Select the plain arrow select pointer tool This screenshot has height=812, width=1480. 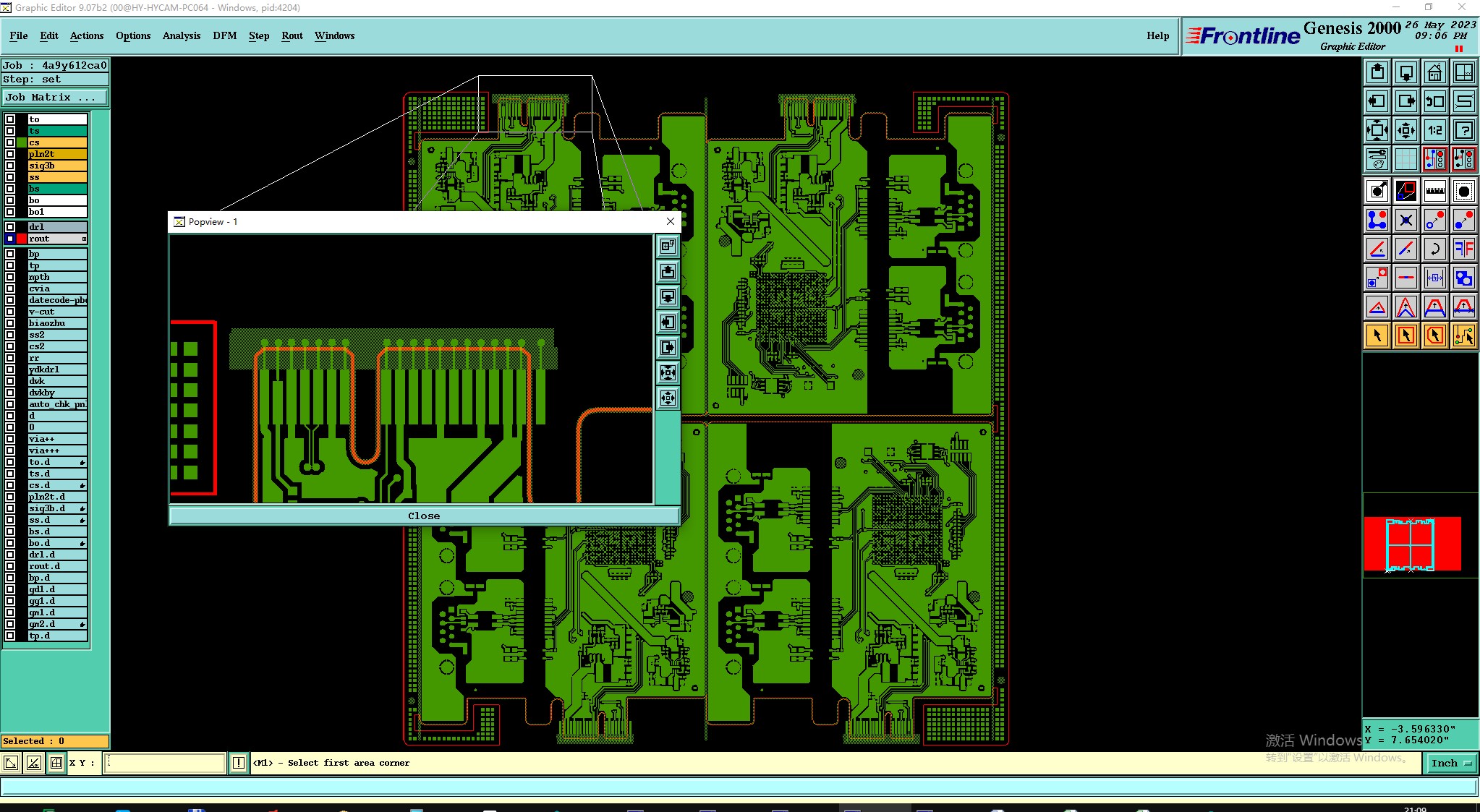point(1377,336)
